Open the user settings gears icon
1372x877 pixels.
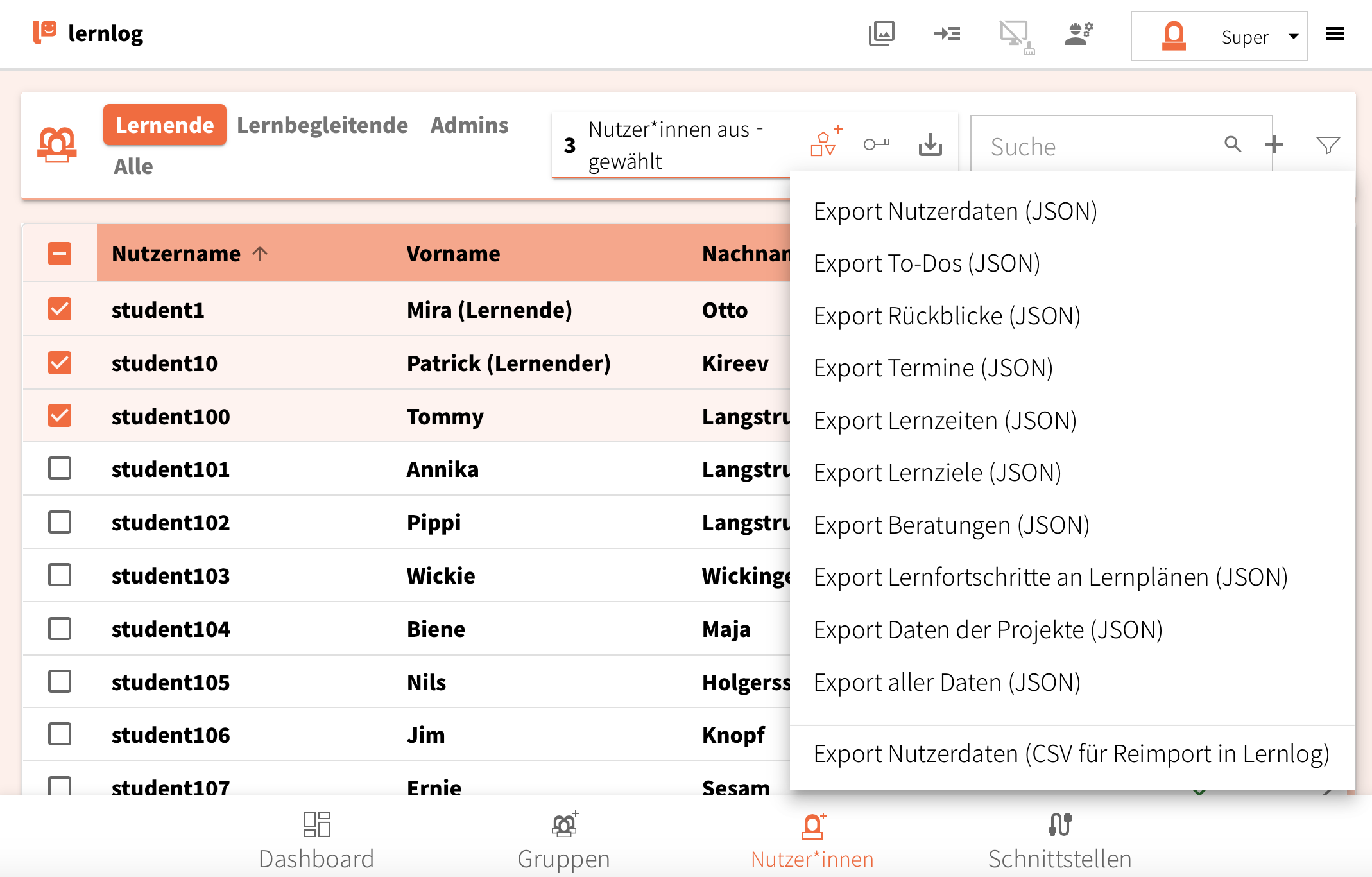(x=1079, y=33)
